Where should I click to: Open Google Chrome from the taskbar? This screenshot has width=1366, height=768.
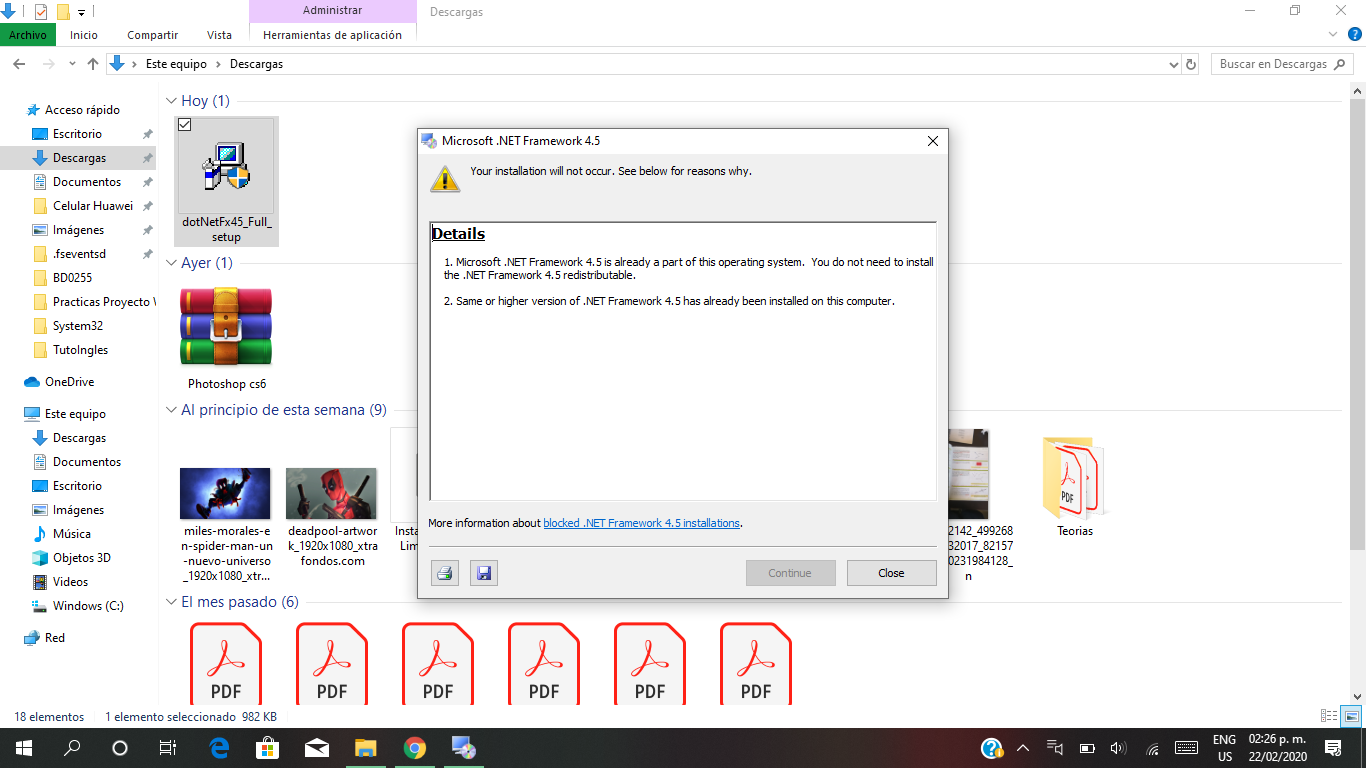[415, 748]
